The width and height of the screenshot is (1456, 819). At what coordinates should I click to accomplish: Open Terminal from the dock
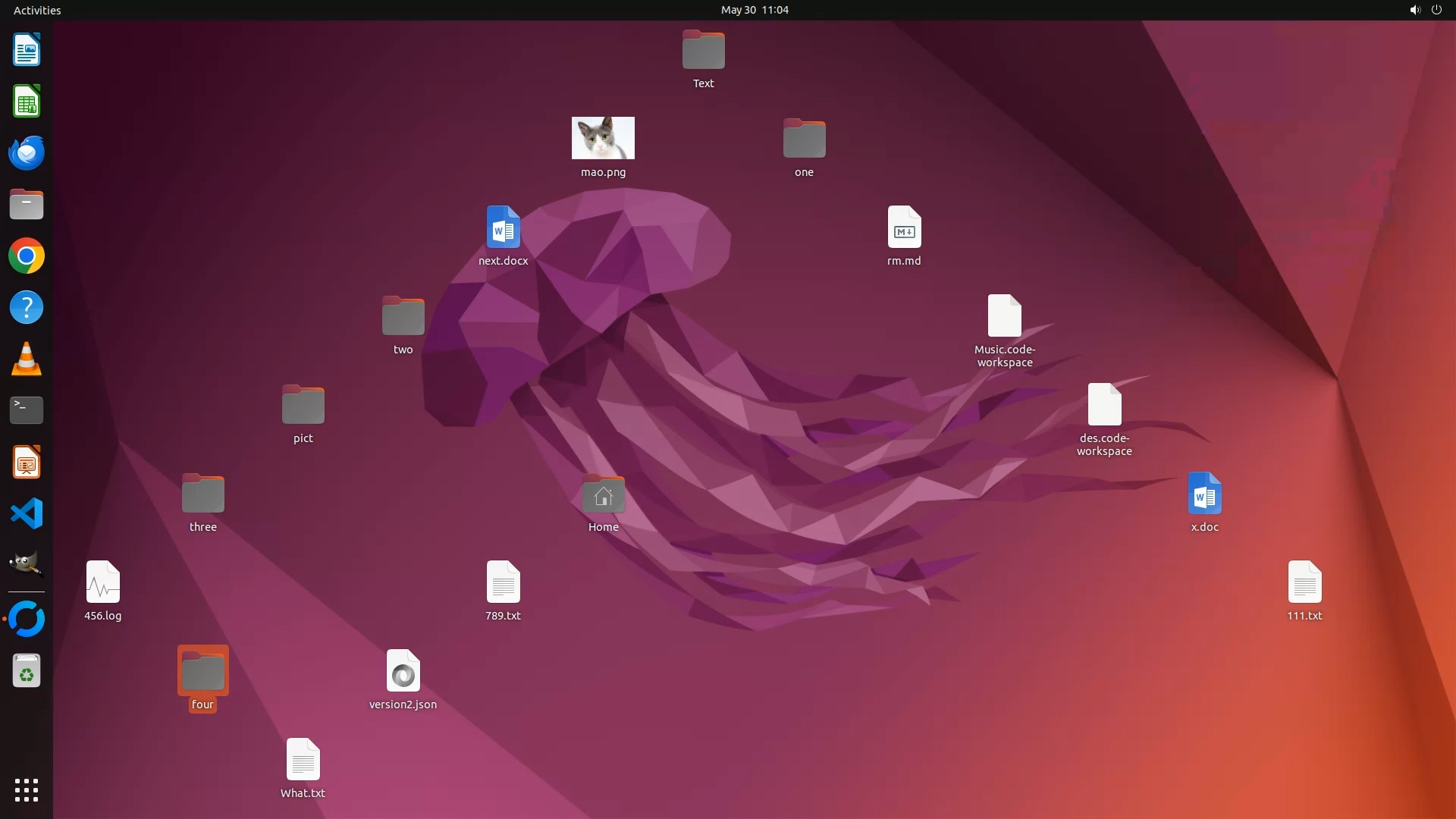(x=27, y=410)
